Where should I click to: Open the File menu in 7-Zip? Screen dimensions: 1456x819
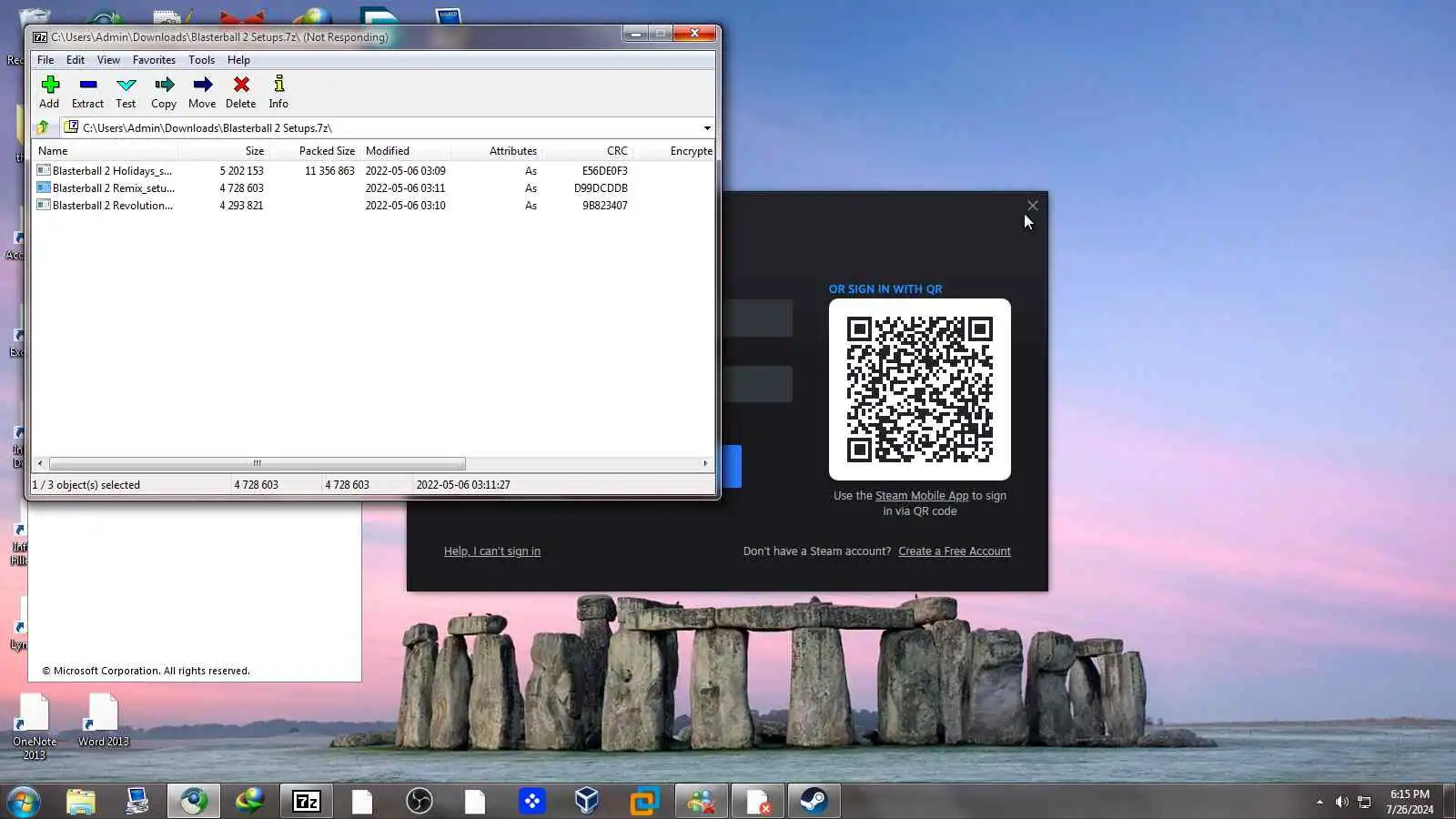point(45,60)
